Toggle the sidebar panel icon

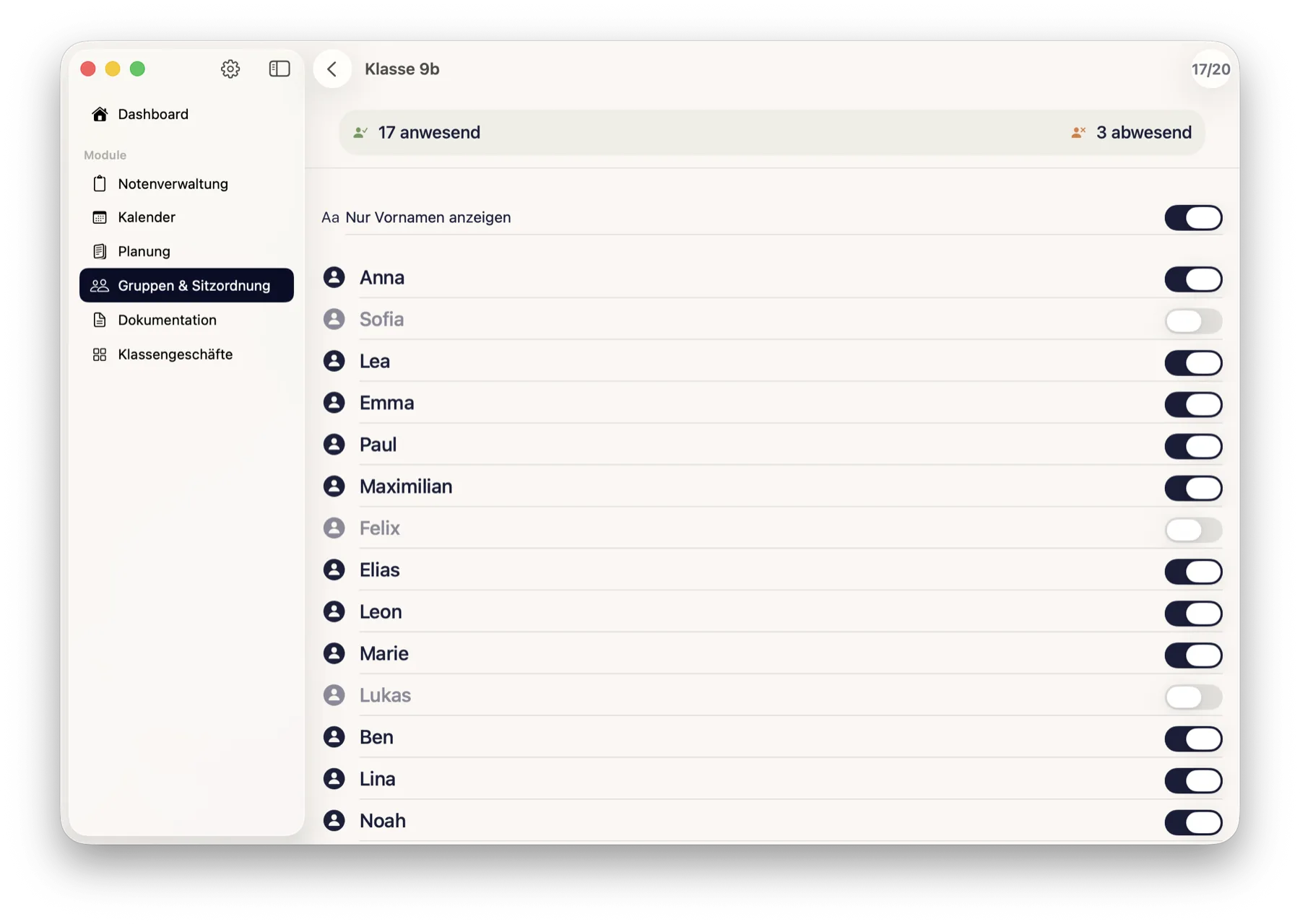pyautogui.click(x=279, y=69)
